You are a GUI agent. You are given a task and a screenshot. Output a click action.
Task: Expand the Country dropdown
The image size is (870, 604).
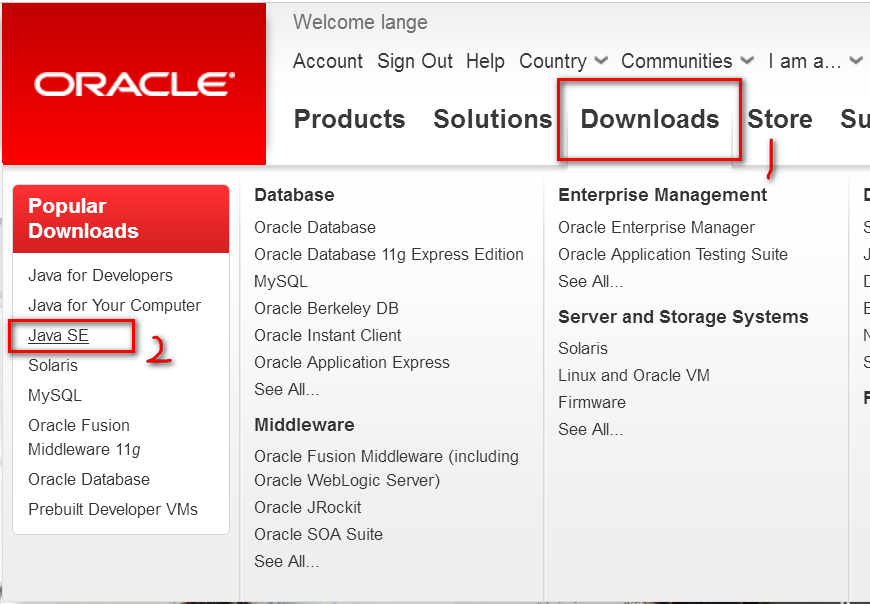563,61
